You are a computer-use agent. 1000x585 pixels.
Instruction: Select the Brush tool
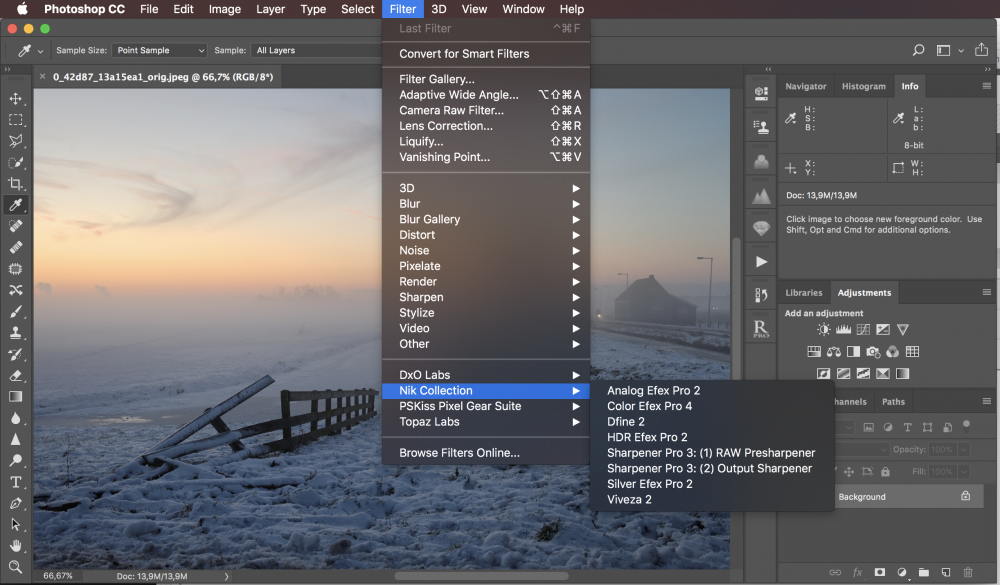click(x=15, y=311)
